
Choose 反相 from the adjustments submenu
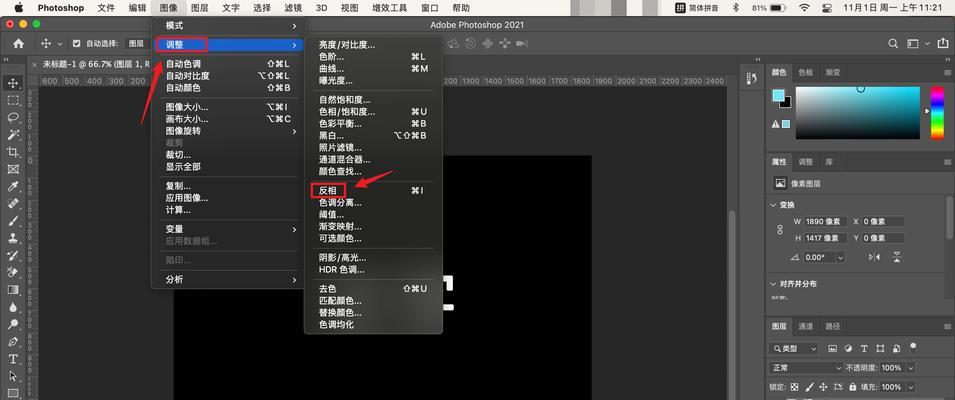373,191
